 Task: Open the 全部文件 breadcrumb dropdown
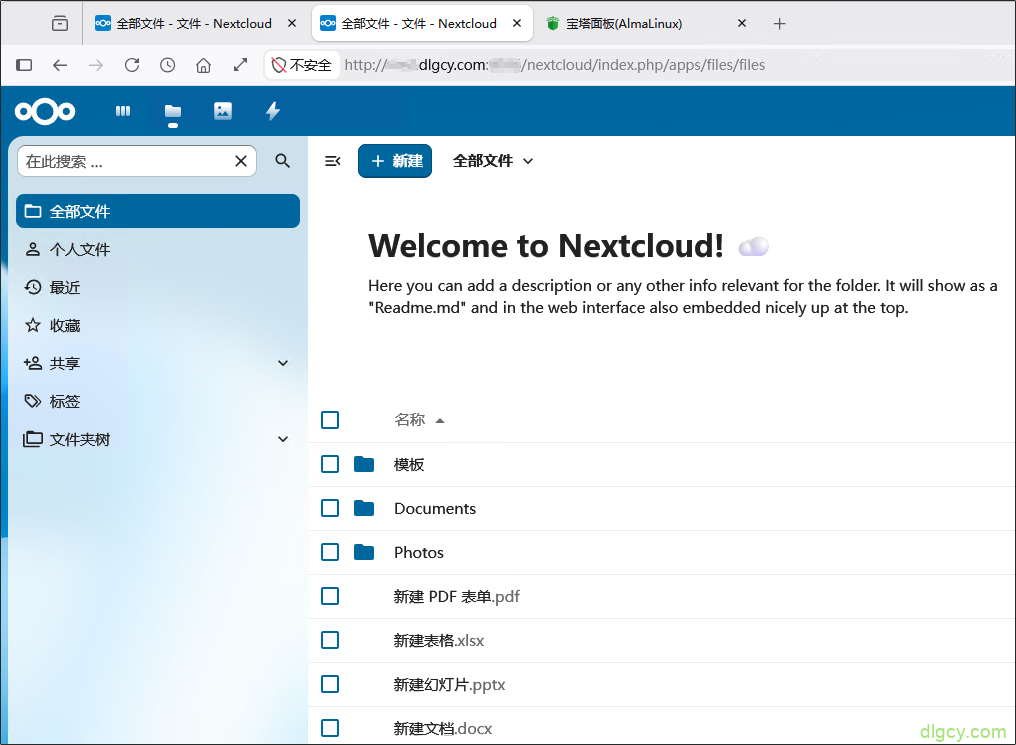tap(493, 161)
